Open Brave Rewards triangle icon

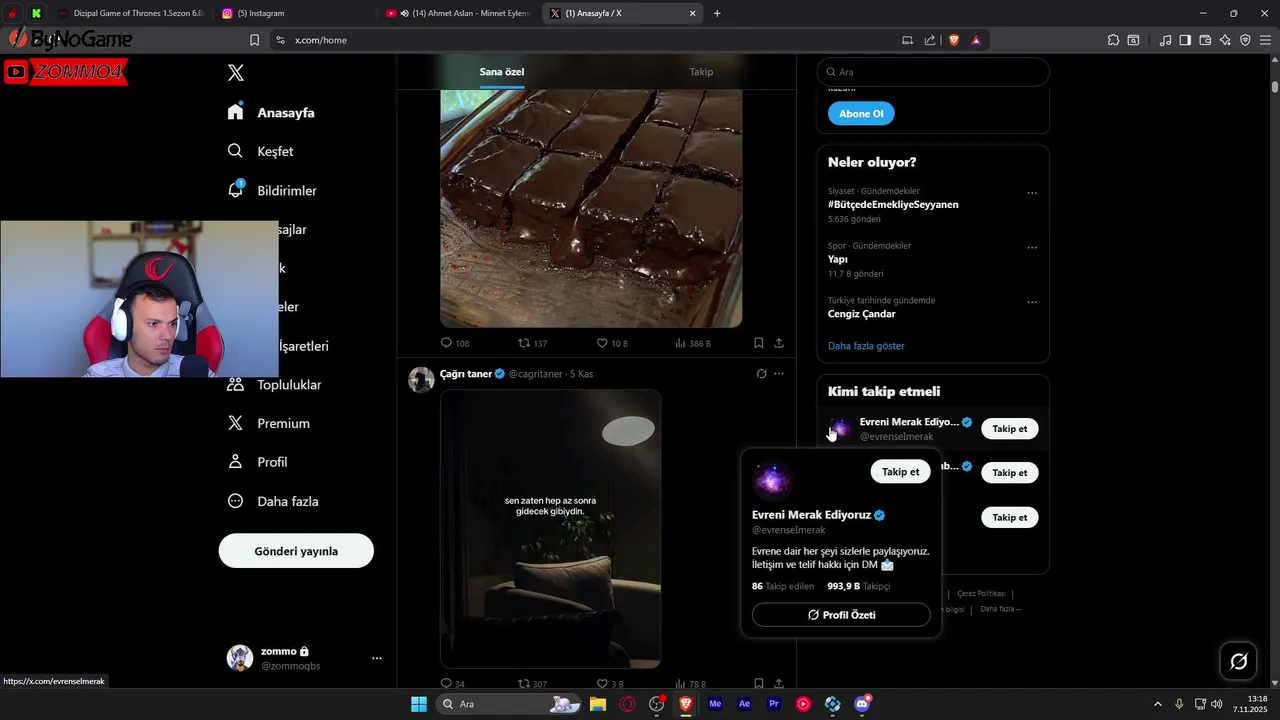(976, 40)
